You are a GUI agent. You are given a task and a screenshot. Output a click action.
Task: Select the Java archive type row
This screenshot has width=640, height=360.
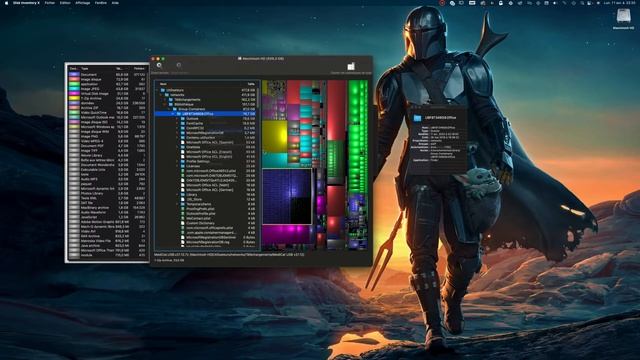tap(107, 246)
